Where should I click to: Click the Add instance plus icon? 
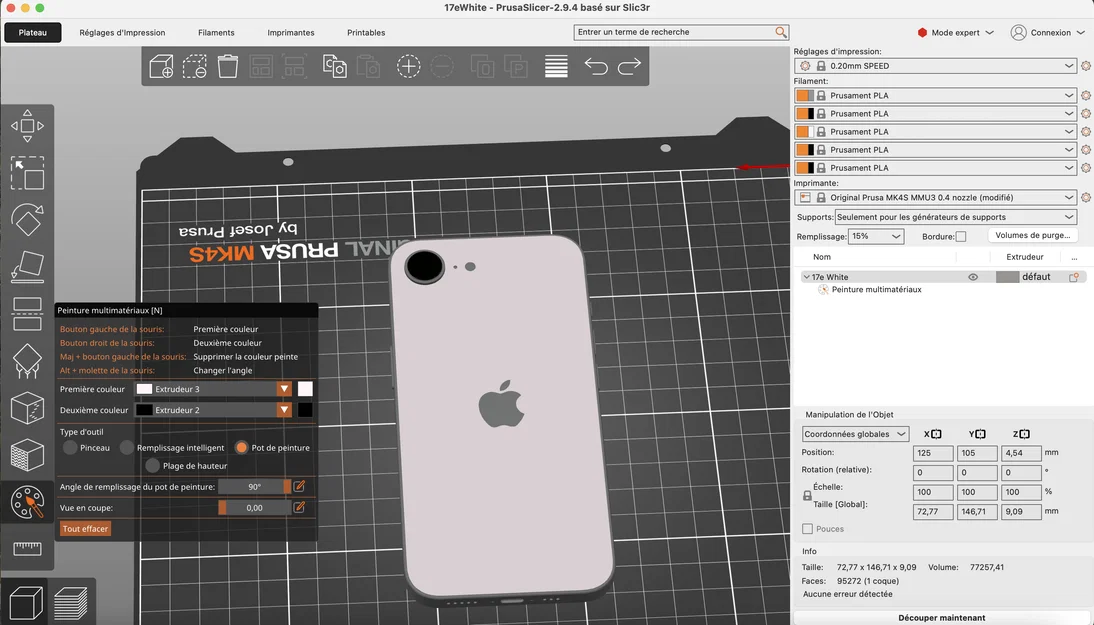click(408, 66)
